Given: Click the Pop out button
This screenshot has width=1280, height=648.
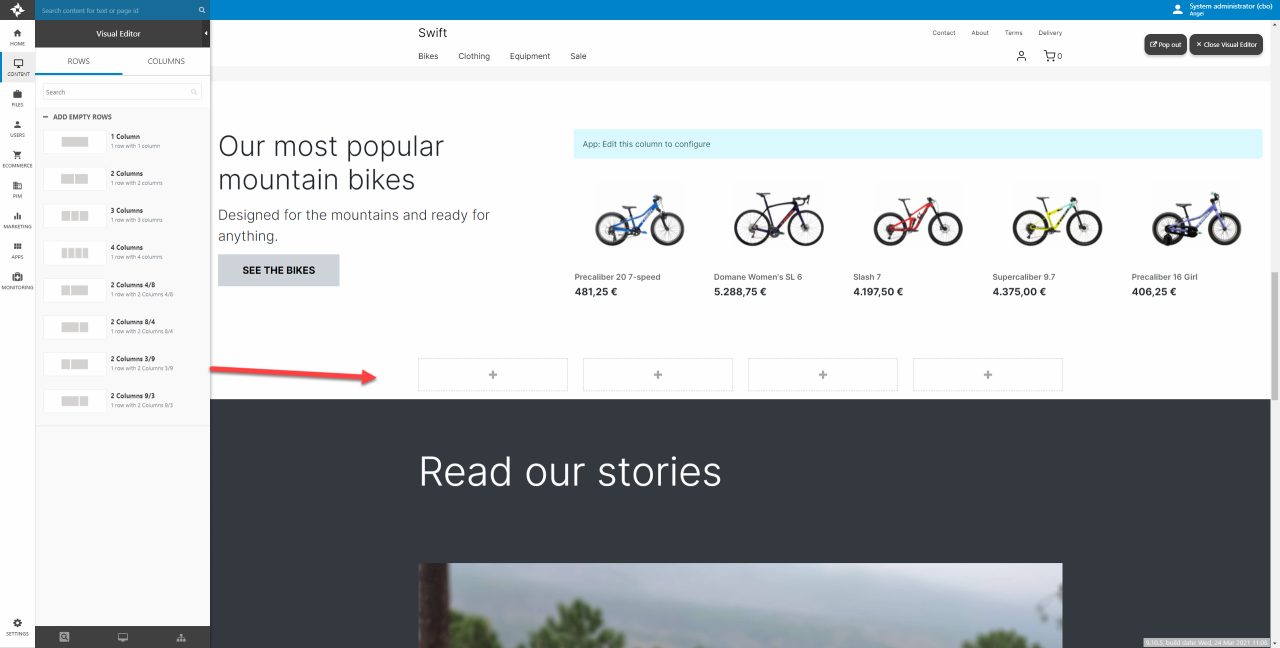Looking at the screenshot, I should [1165, 45].
